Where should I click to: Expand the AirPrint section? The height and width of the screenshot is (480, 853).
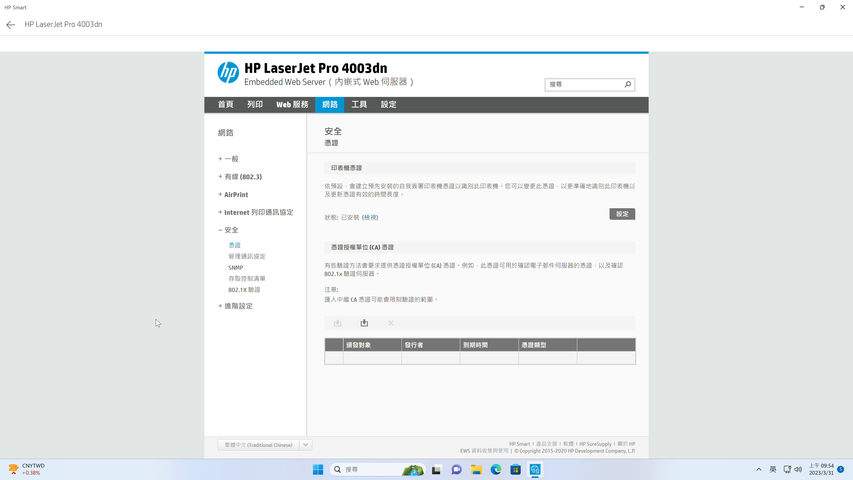click(x=233, y=195)
